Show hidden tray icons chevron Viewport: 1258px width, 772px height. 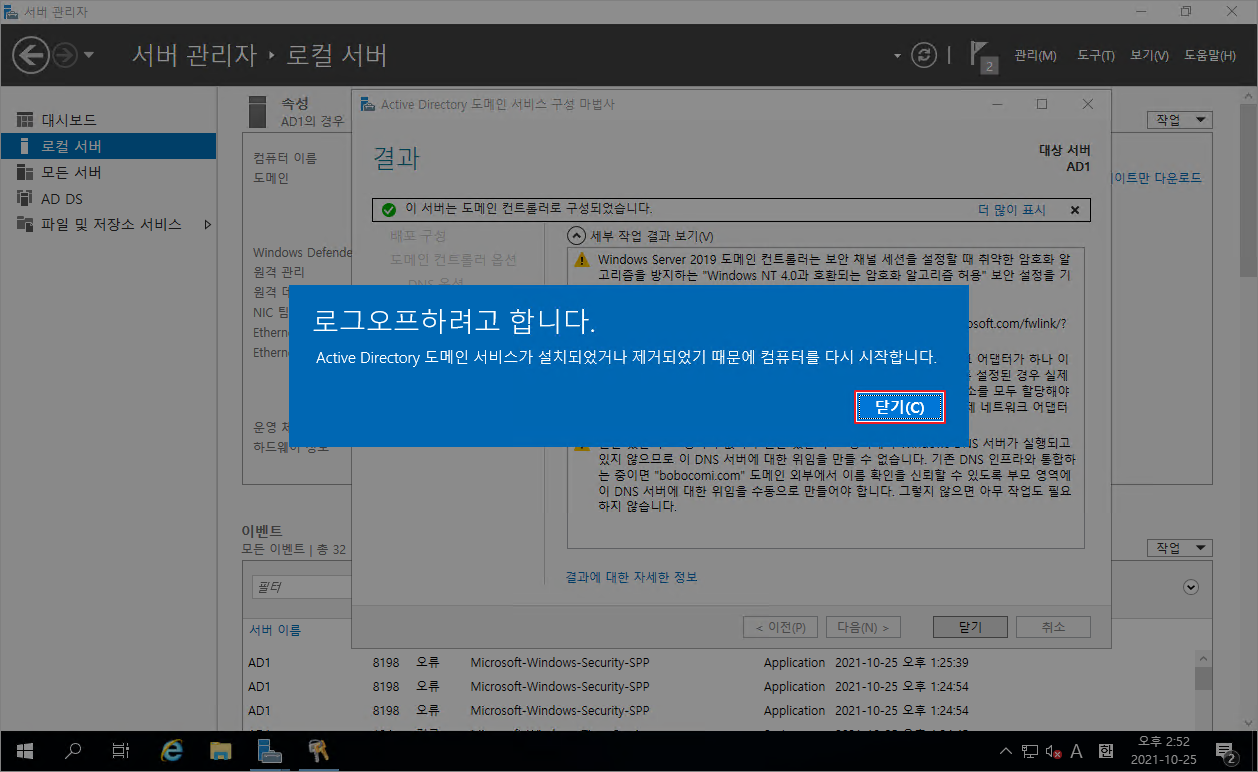pos(1008,751)
